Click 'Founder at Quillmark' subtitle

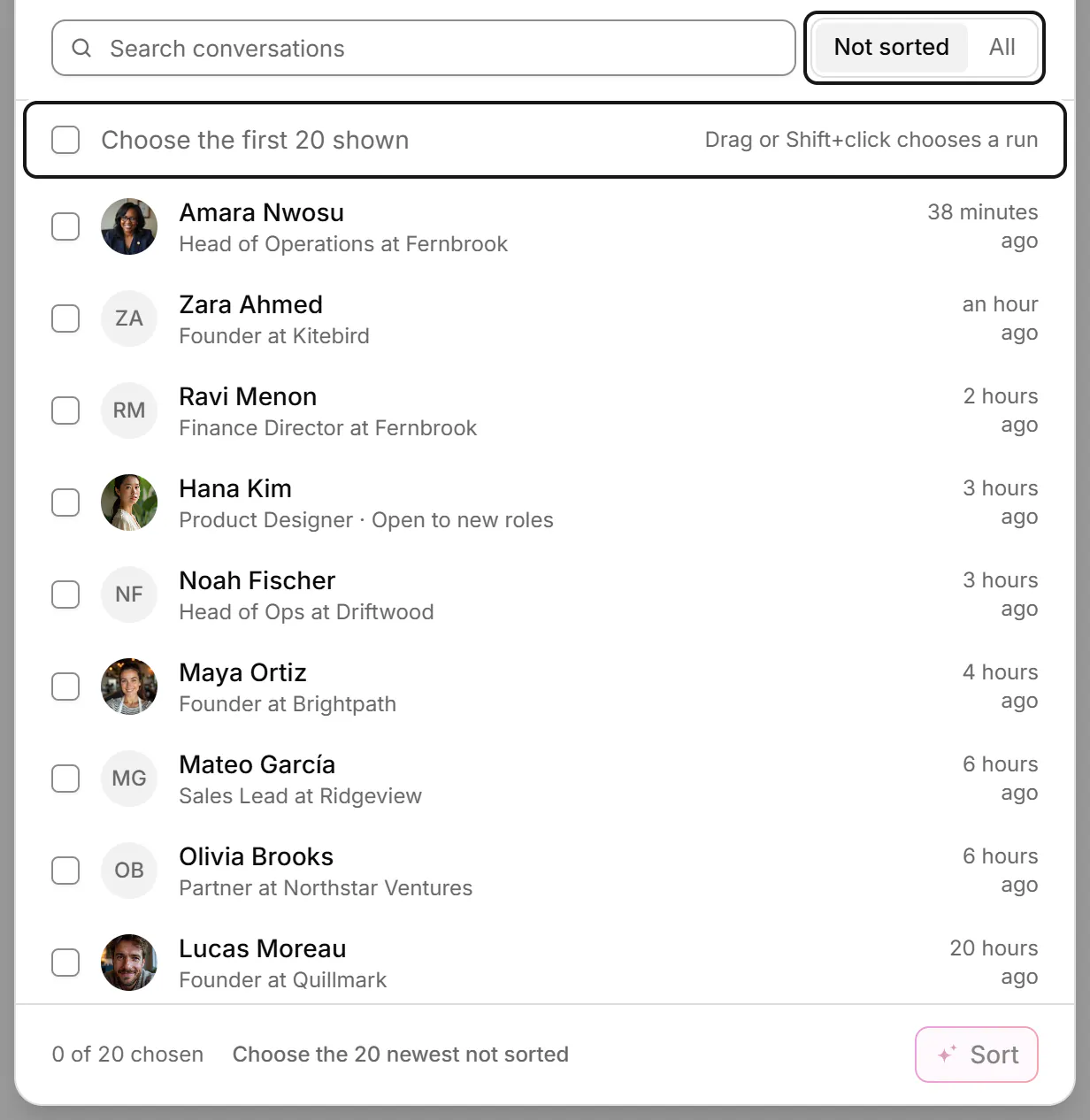pyautogui.click(x=283, y=980)
